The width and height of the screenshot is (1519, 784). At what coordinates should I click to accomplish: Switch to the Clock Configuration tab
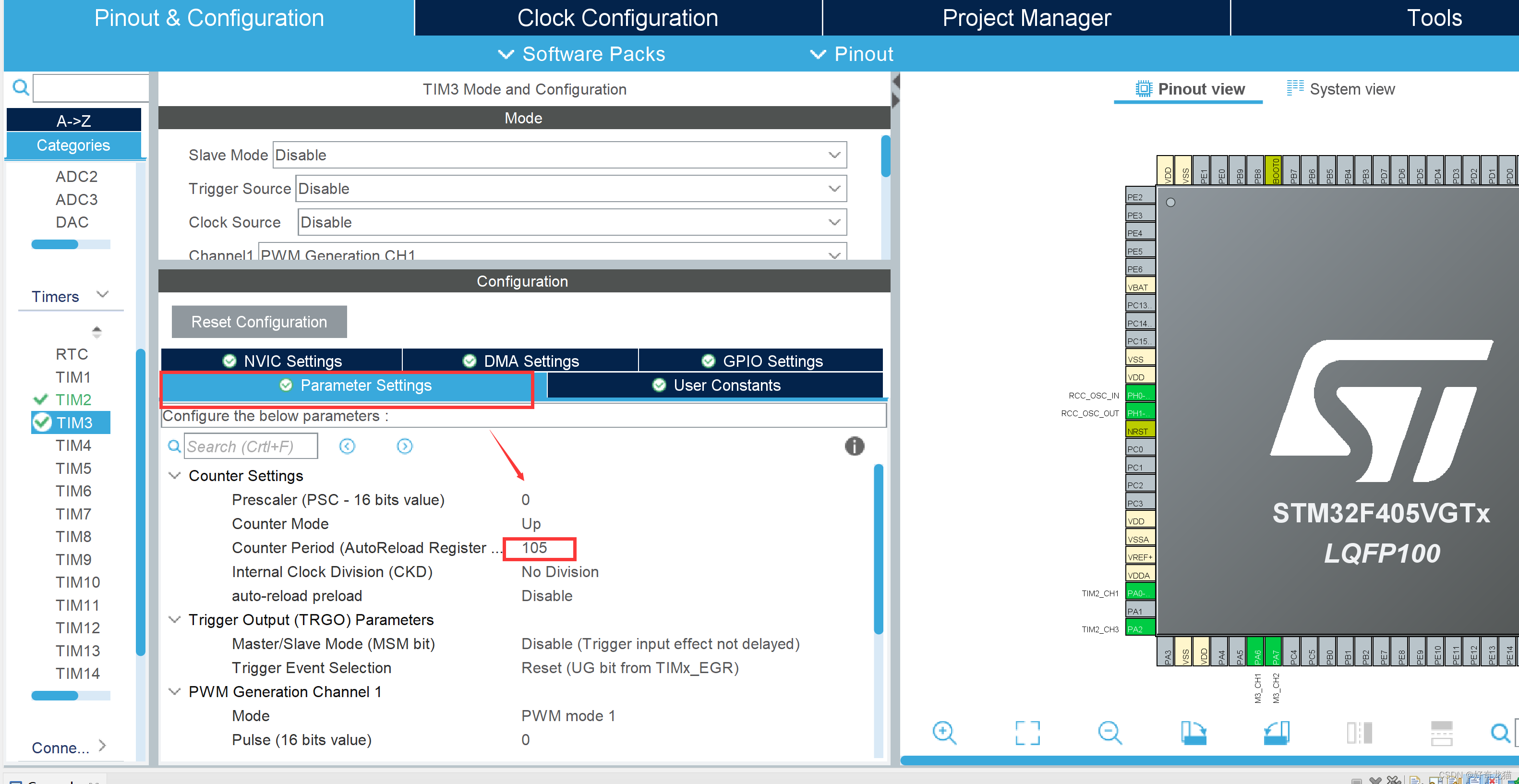617,18
